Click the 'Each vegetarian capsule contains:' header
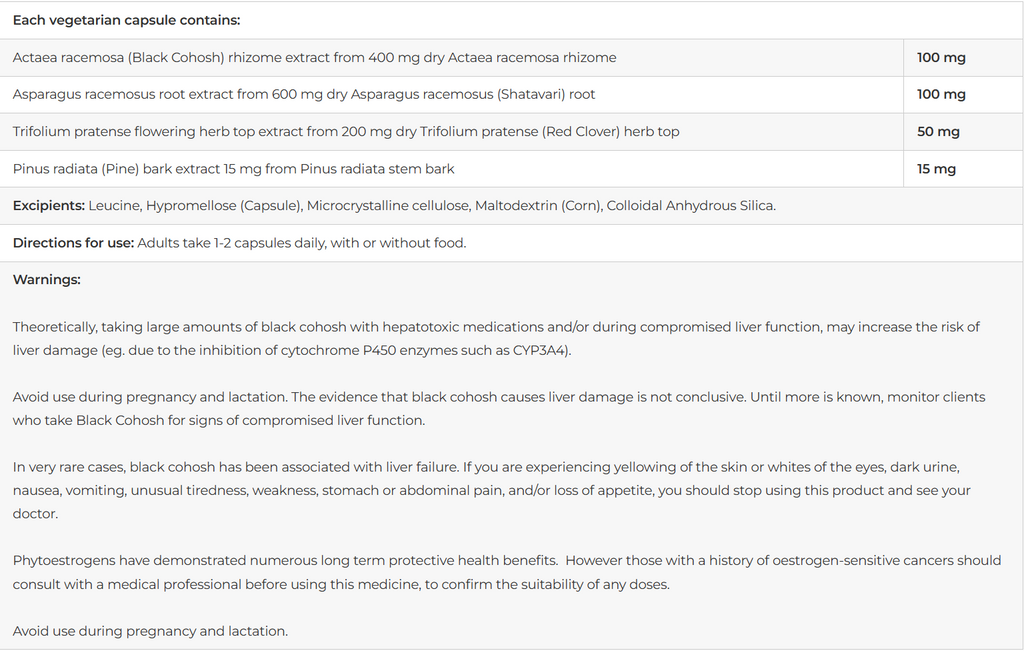 click(x=126, y=20)
